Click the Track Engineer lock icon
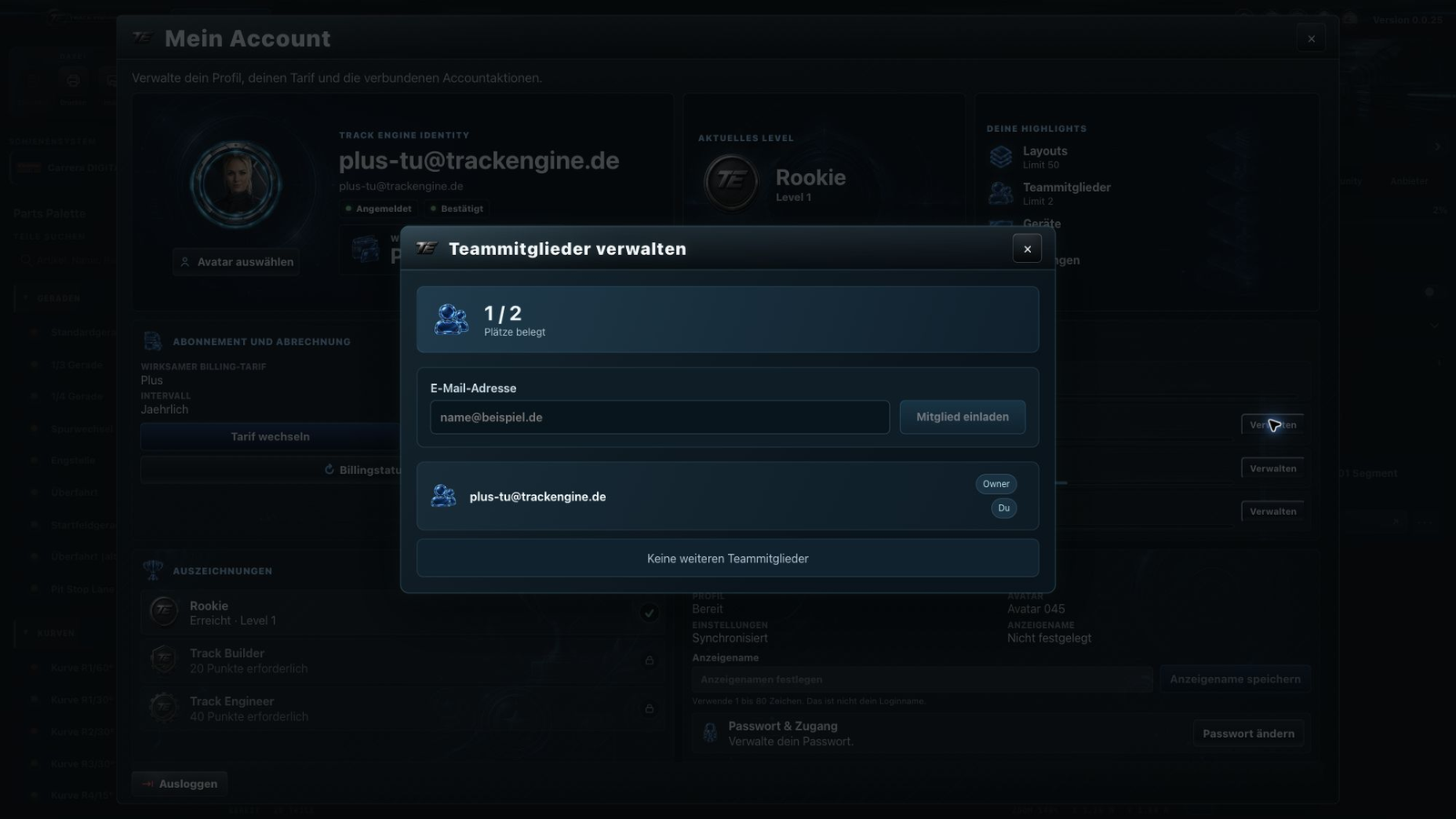This screenshot has width=1456, height=819. click(649, 708)
